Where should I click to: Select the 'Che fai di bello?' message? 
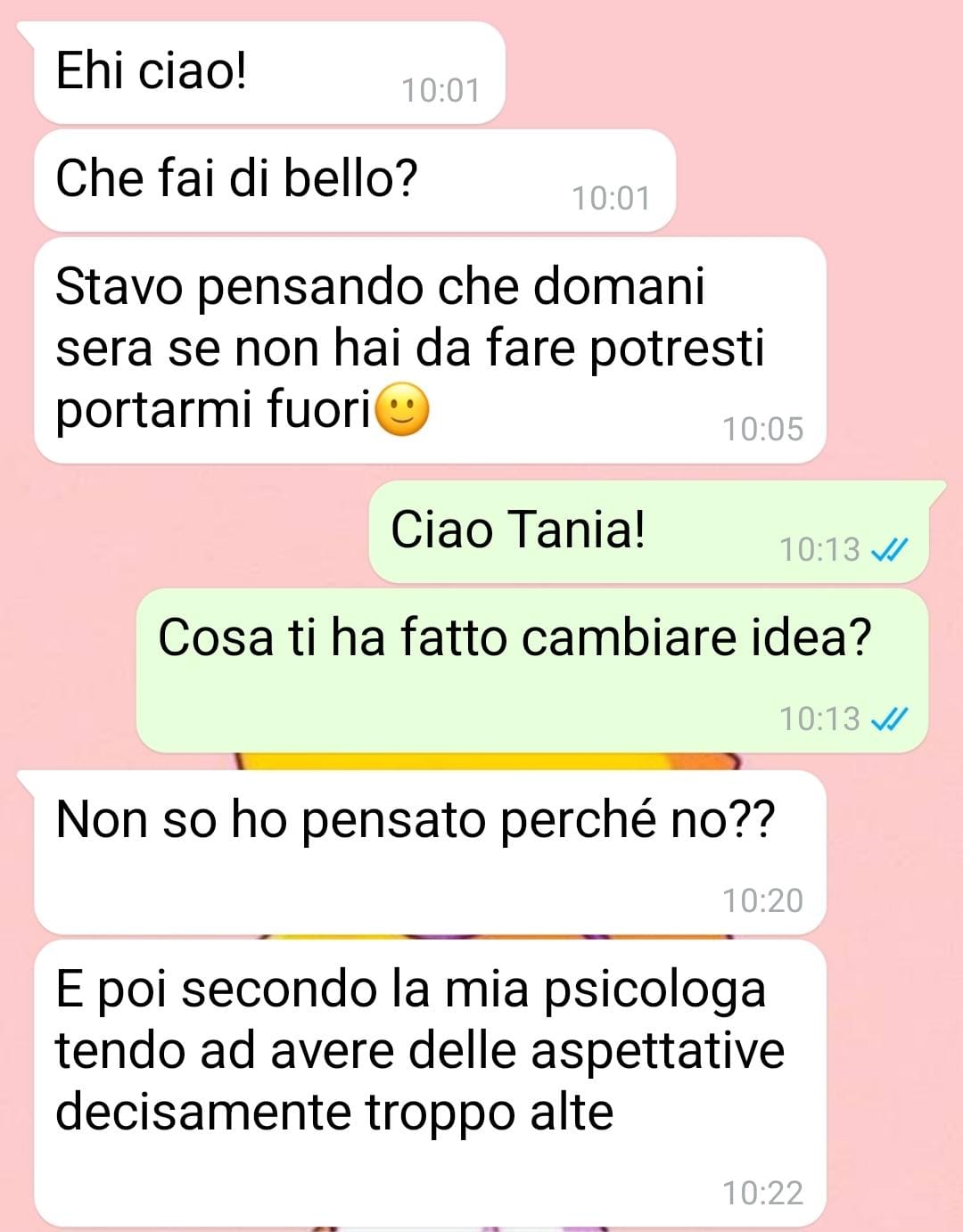click(x=355, y=180)
